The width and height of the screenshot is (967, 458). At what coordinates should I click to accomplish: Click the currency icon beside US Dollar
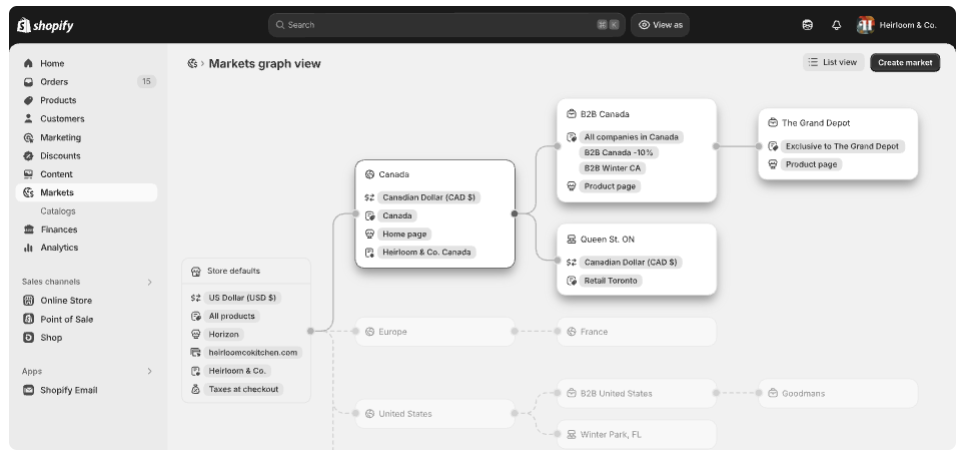[x=195, y=298]
